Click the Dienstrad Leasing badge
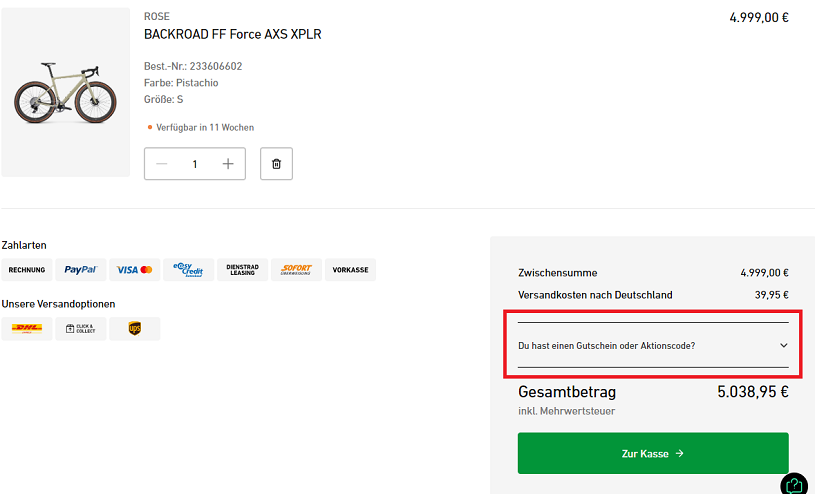 click(242, 270)
